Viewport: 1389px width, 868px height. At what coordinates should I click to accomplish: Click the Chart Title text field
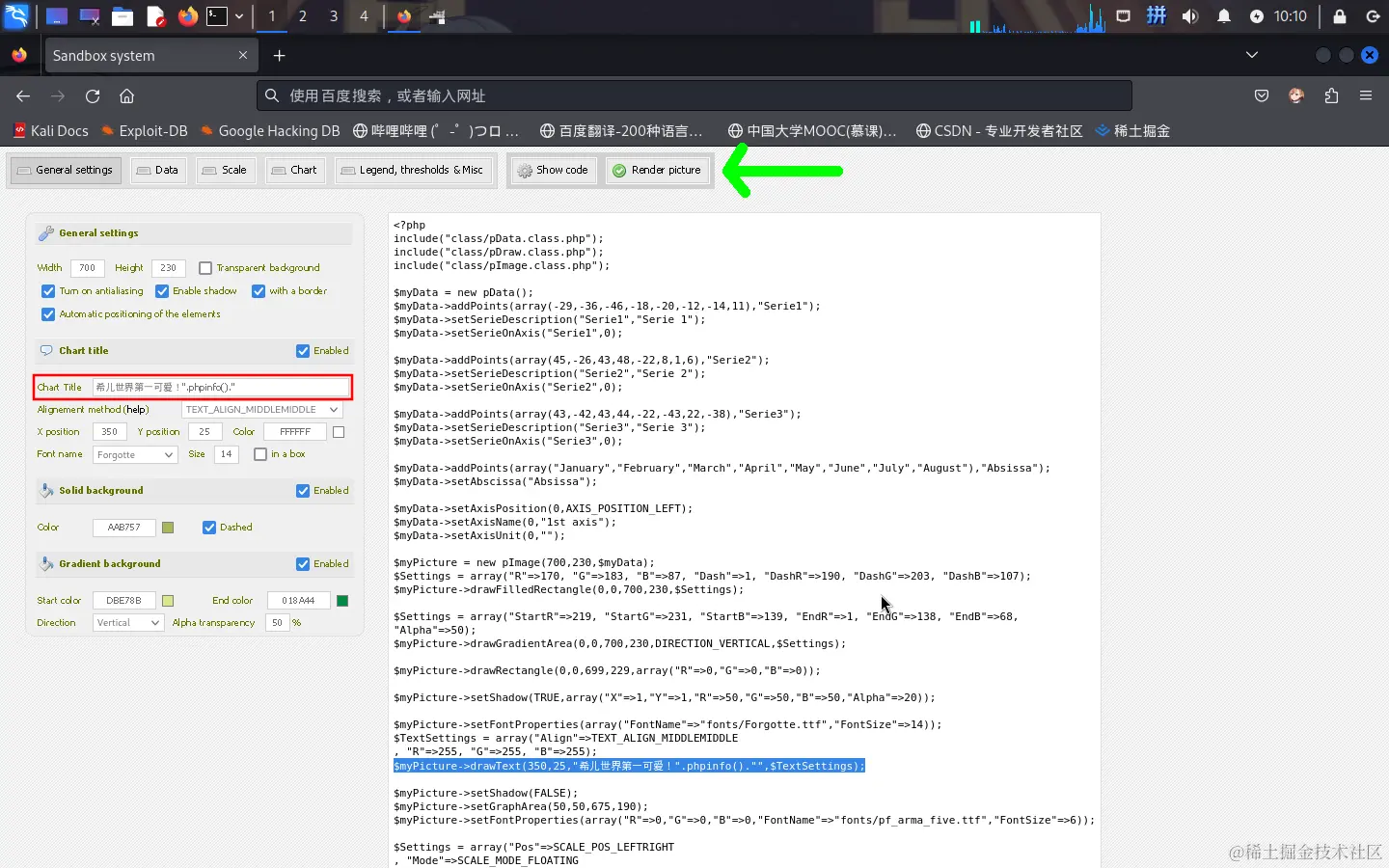pos(221,388)
